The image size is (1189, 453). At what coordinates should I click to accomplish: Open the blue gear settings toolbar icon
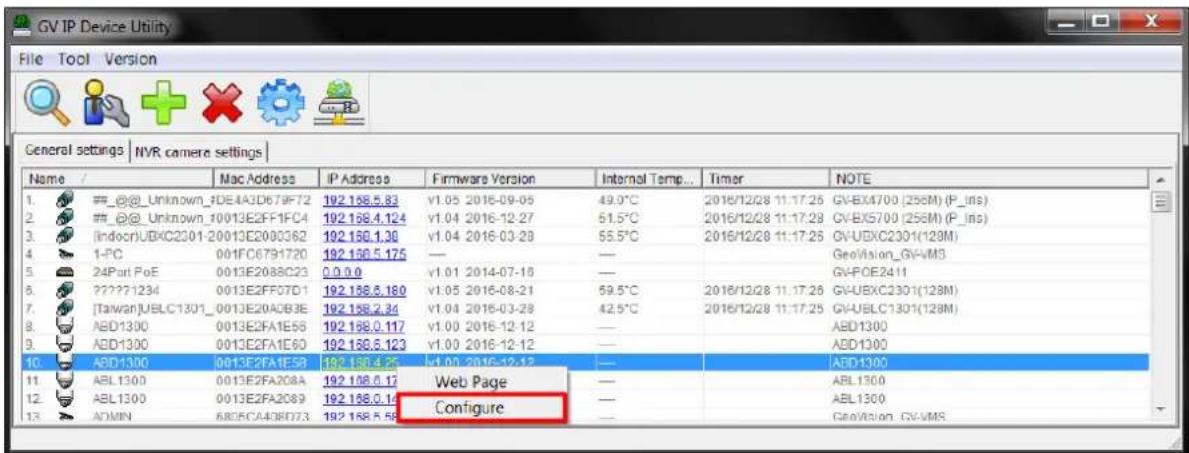coord(281,104)
